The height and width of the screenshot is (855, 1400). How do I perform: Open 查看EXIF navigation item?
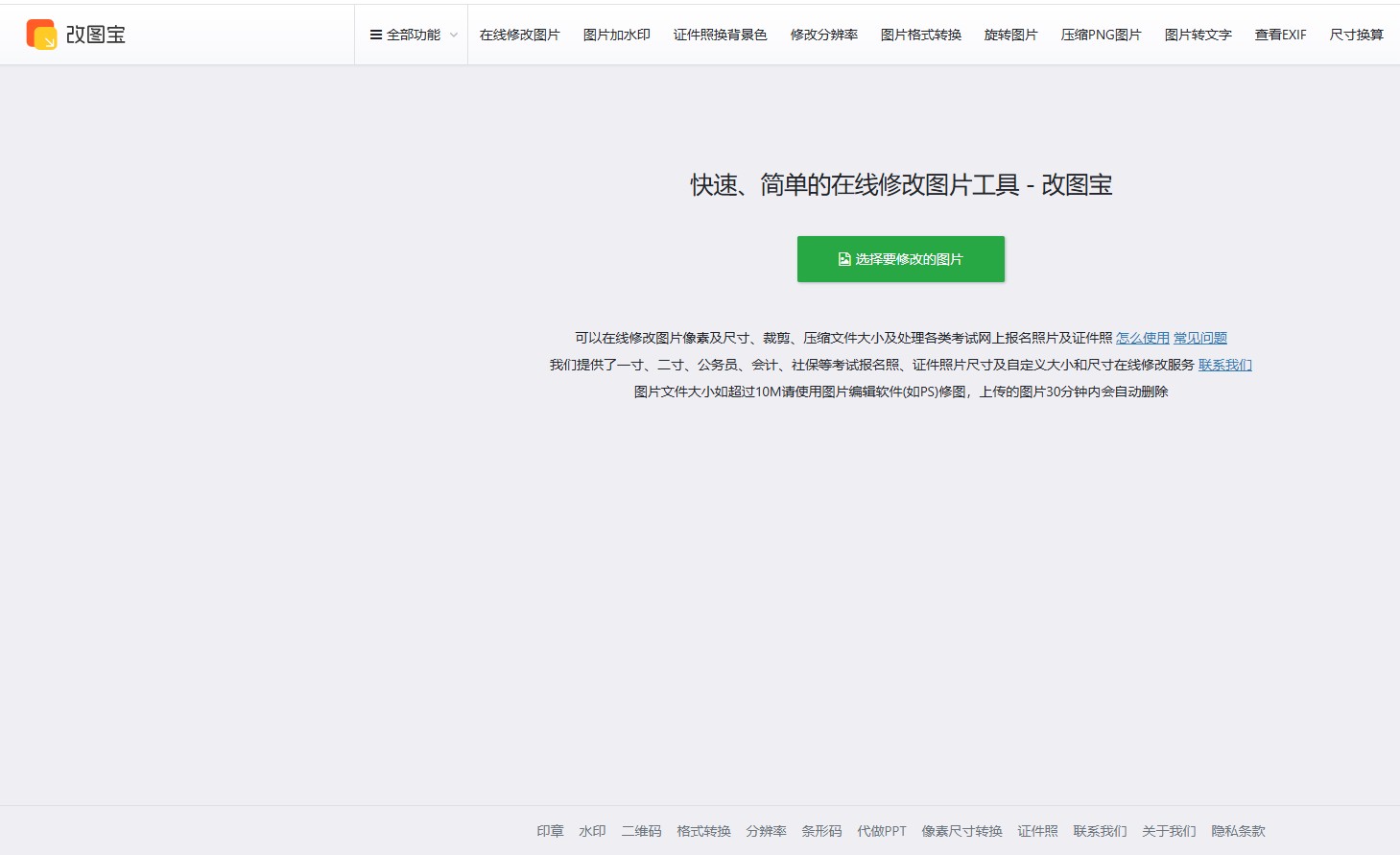(x=1281, y=35)
